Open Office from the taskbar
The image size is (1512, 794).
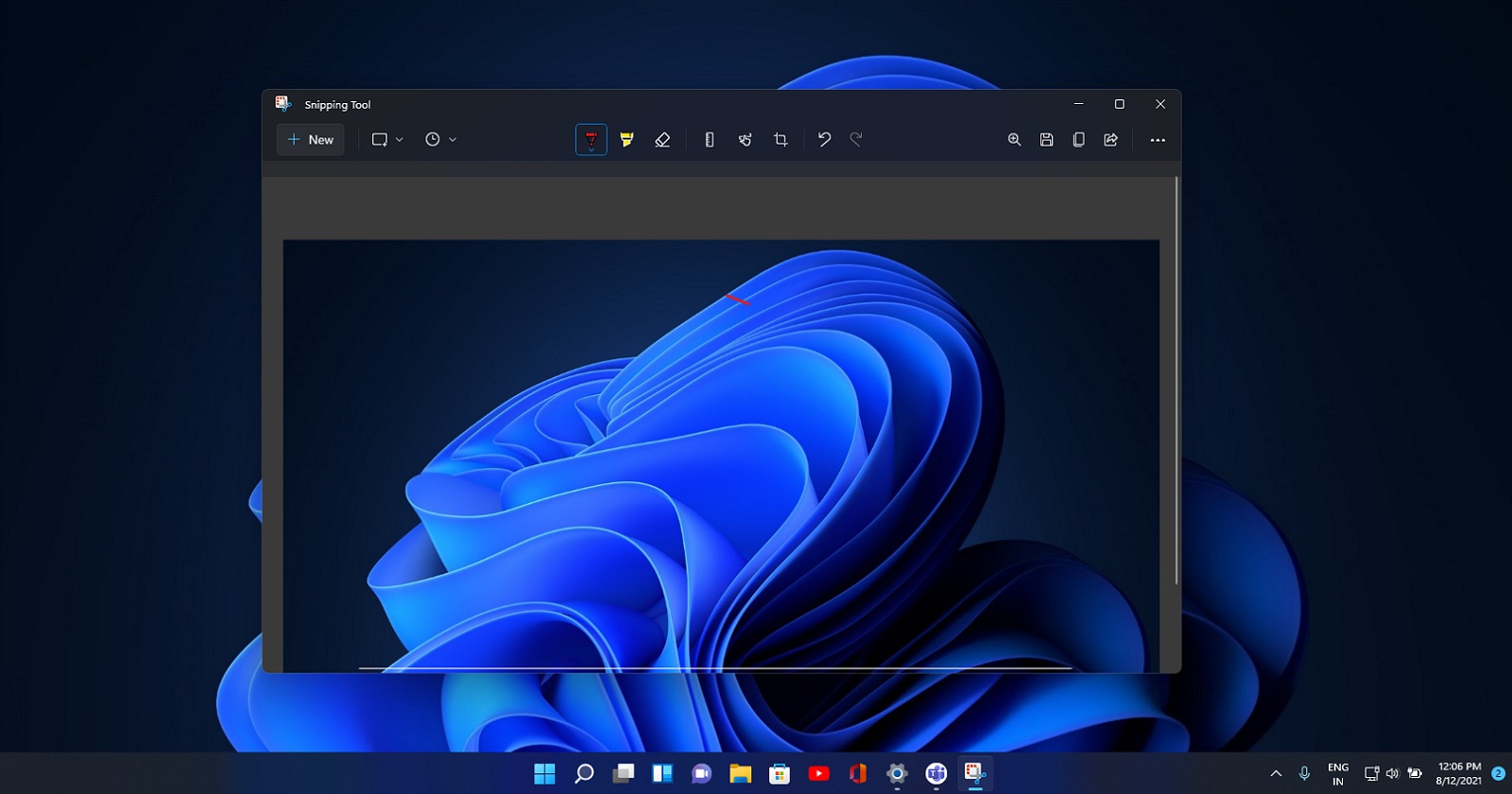pos(858,773)
